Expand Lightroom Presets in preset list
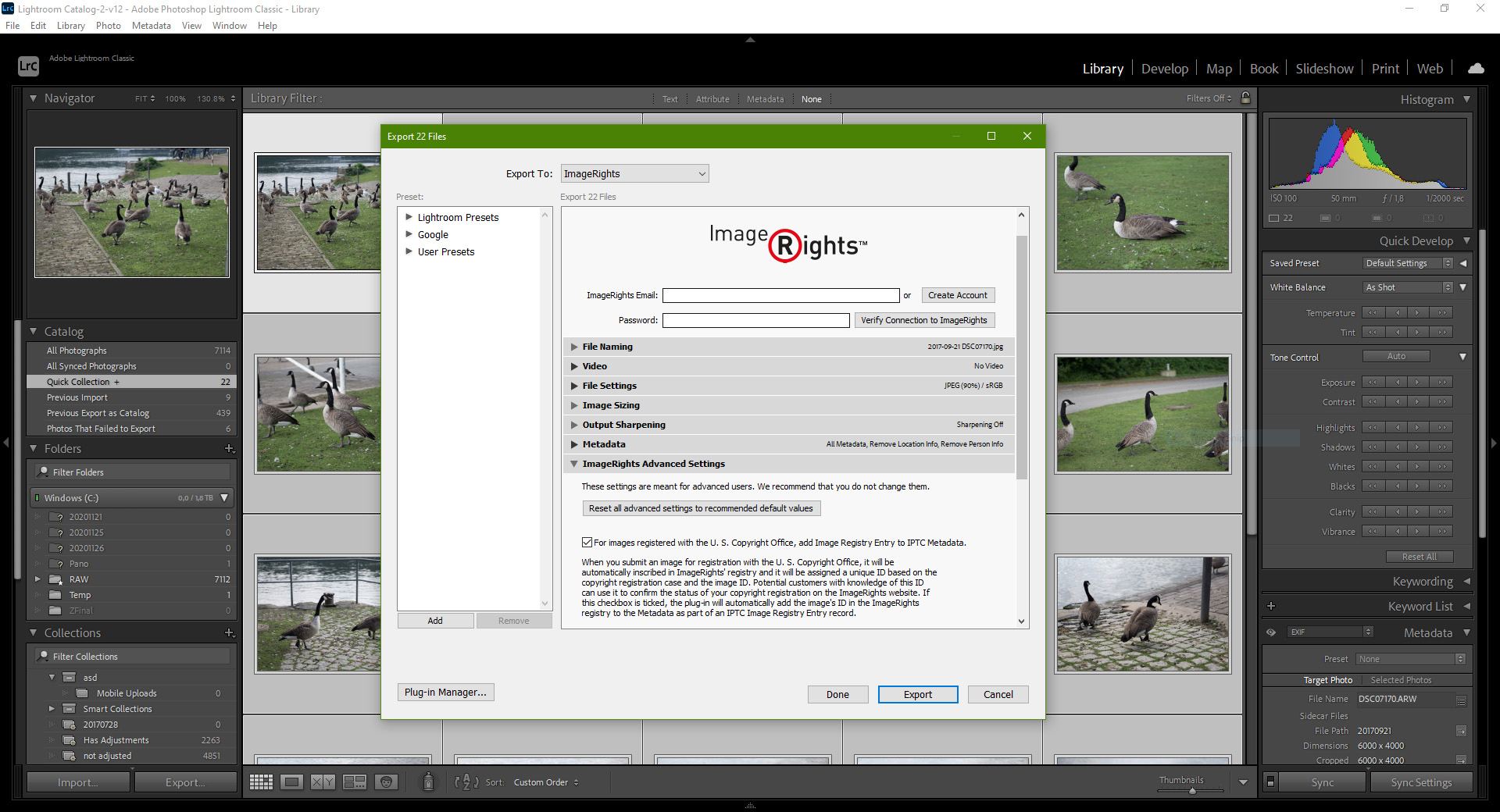 pyautogui.click(x=409, y=217)
